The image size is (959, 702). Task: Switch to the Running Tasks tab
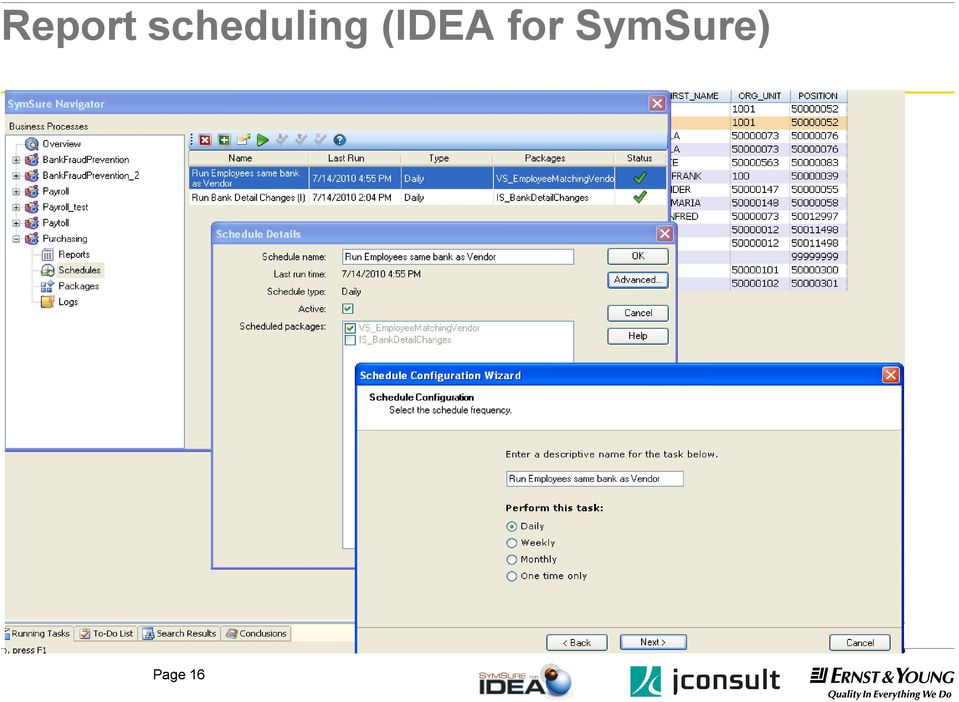click(x=39, y=634)
